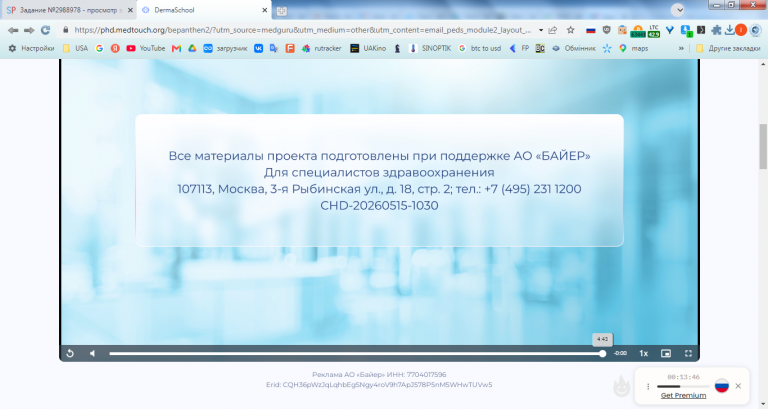Click the scrollbar down arrow

click(x=763, y=404)
